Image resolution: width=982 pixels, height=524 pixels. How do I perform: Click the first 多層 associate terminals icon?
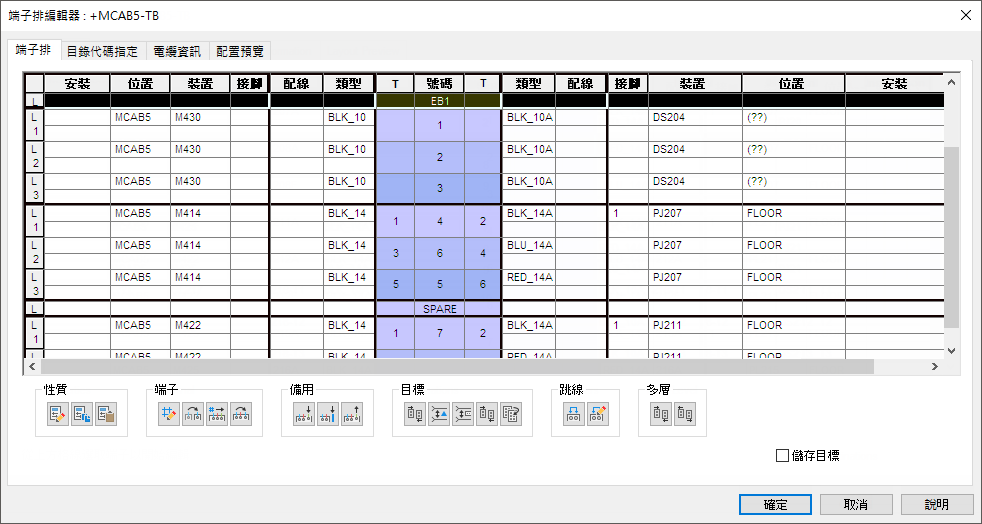[x=661, y=414]
